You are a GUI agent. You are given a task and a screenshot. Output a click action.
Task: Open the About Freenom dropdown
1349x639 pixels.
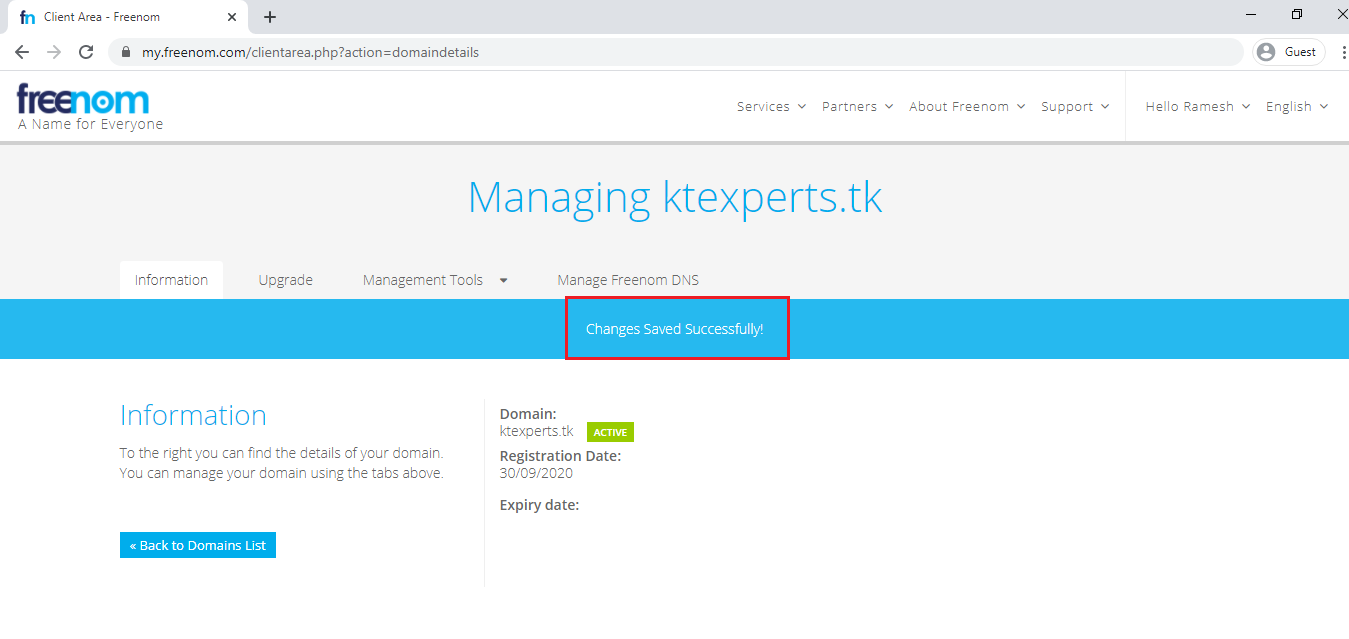[x=967, y=106]
